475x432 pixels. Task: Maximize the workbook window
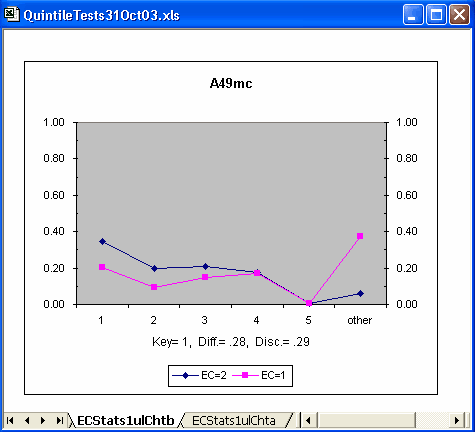click(x=436, y=15)
